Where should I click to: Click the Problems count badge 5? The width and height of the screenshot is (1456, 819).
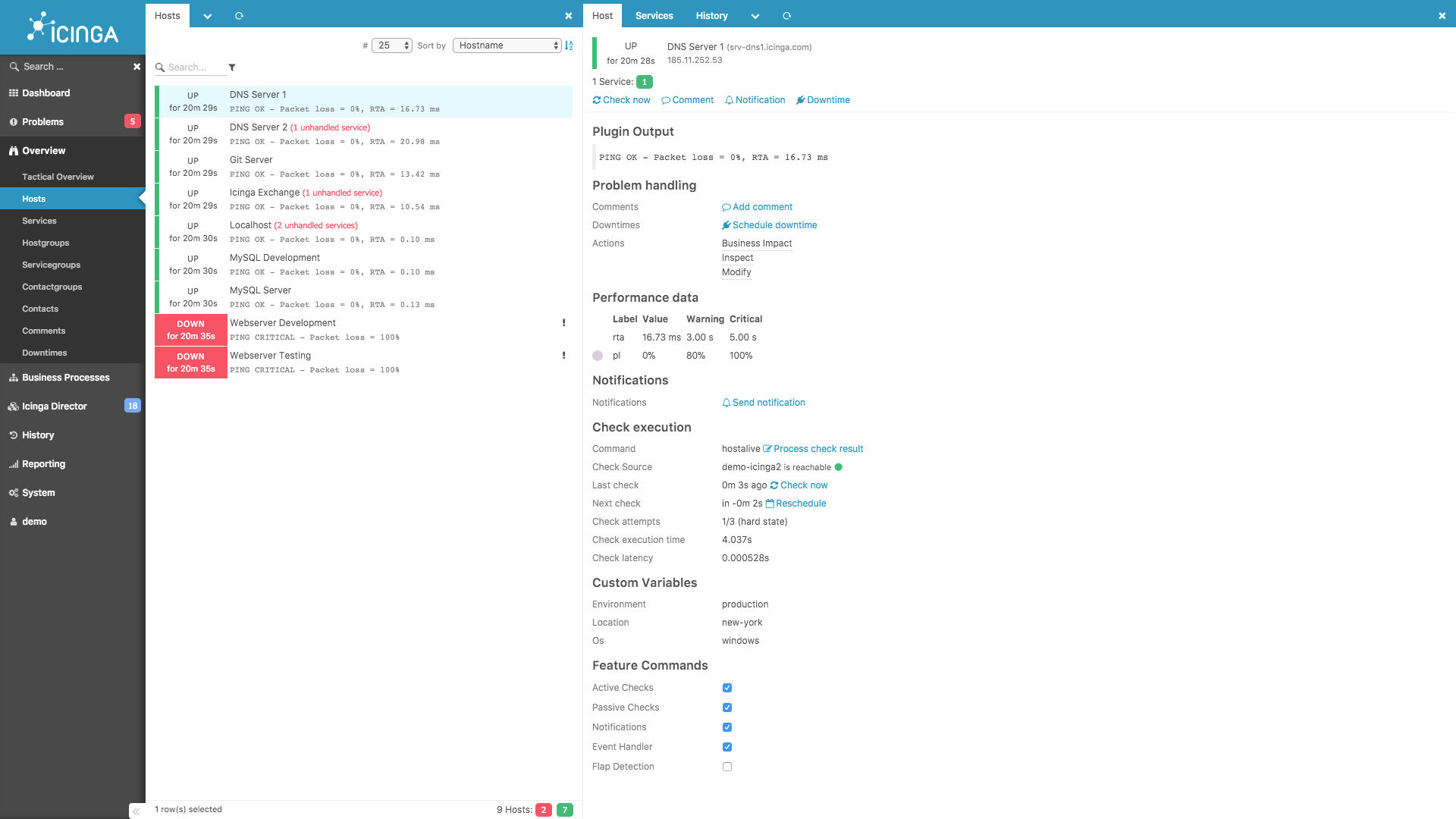[x=133, y=121]
